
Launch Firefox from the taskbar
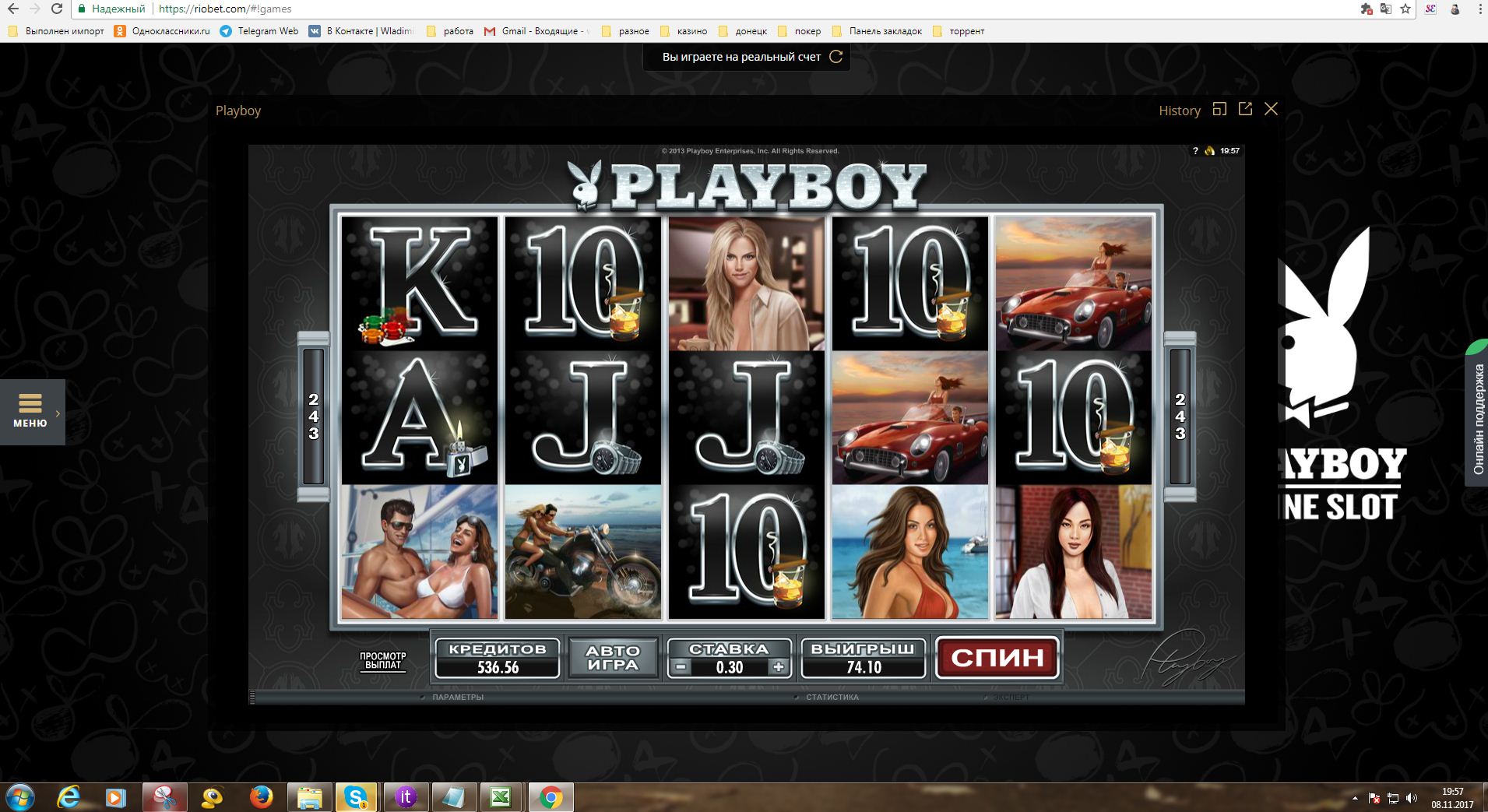click(261, 797)
